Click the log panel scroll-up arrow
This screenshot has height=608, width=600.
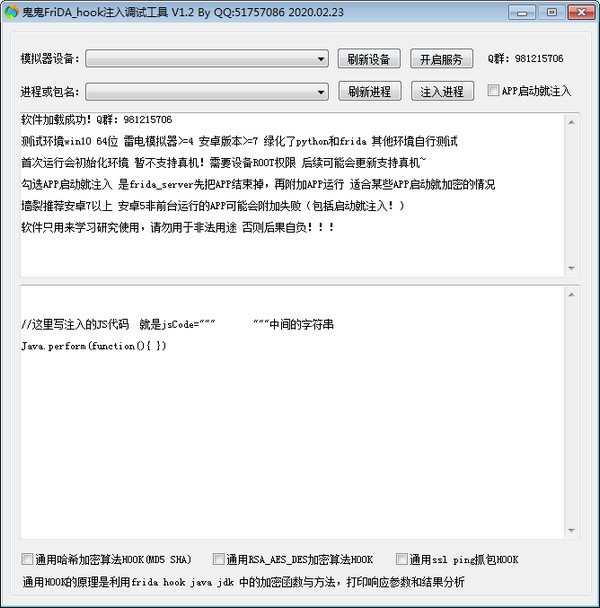tap(573, 120)
